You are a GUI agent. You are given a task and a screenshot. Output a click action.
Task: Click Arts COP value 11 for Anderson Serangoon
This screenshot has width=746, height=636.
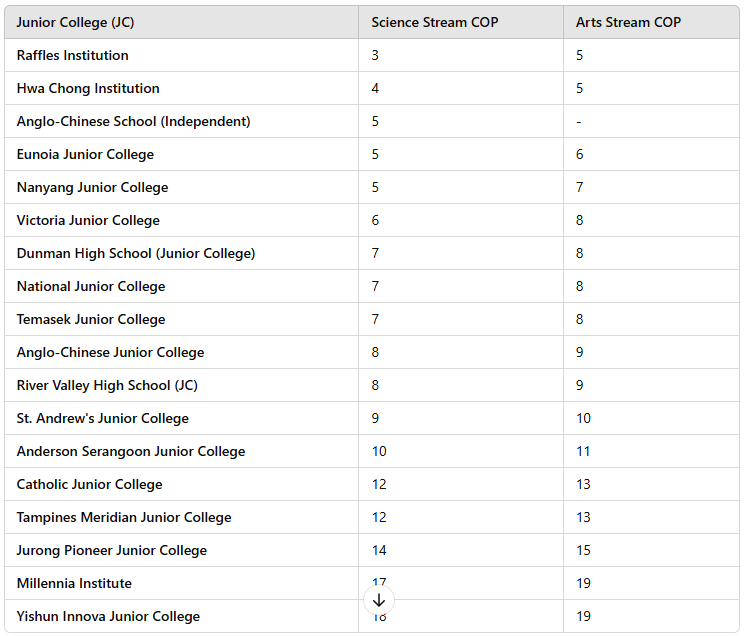583,451
